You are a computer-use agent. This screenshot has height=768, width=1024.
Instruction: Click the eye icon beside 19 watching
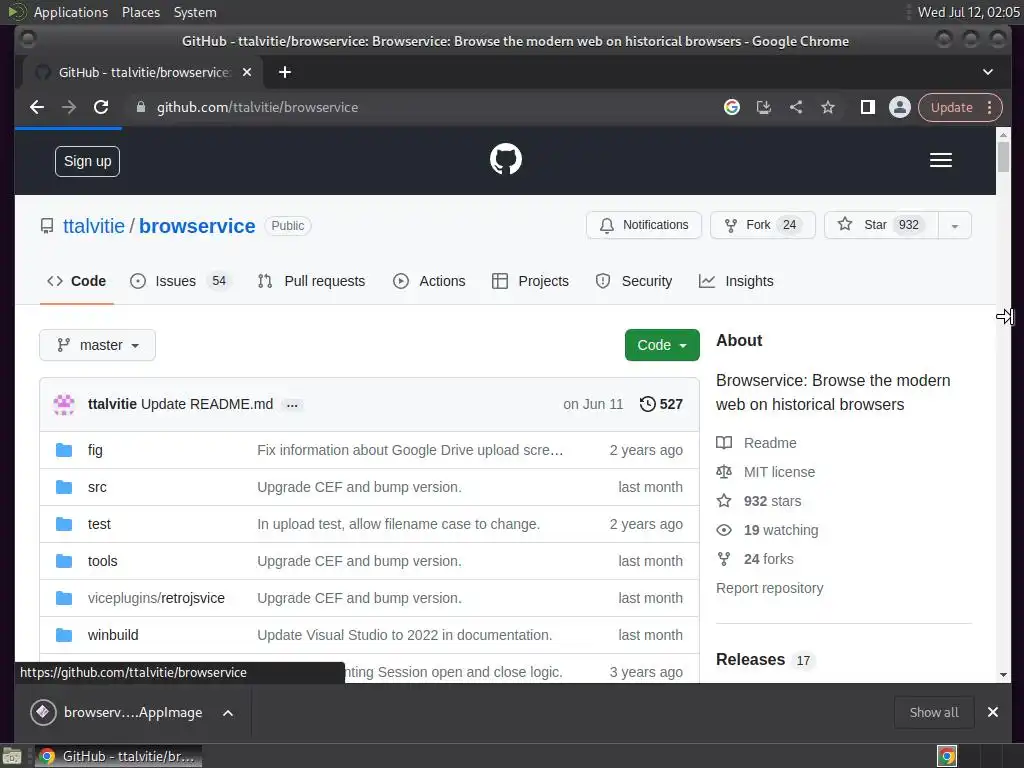point(724,530)
